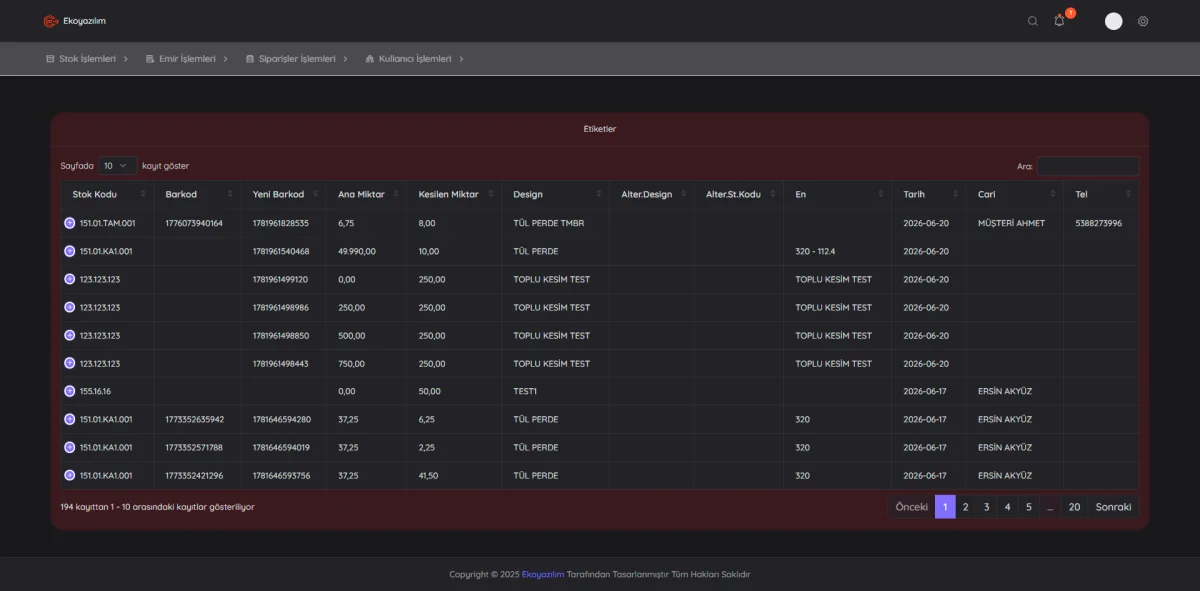Sort by Cari column header
Screen dimensions: 1200x591
click(x=1015, y=194)
